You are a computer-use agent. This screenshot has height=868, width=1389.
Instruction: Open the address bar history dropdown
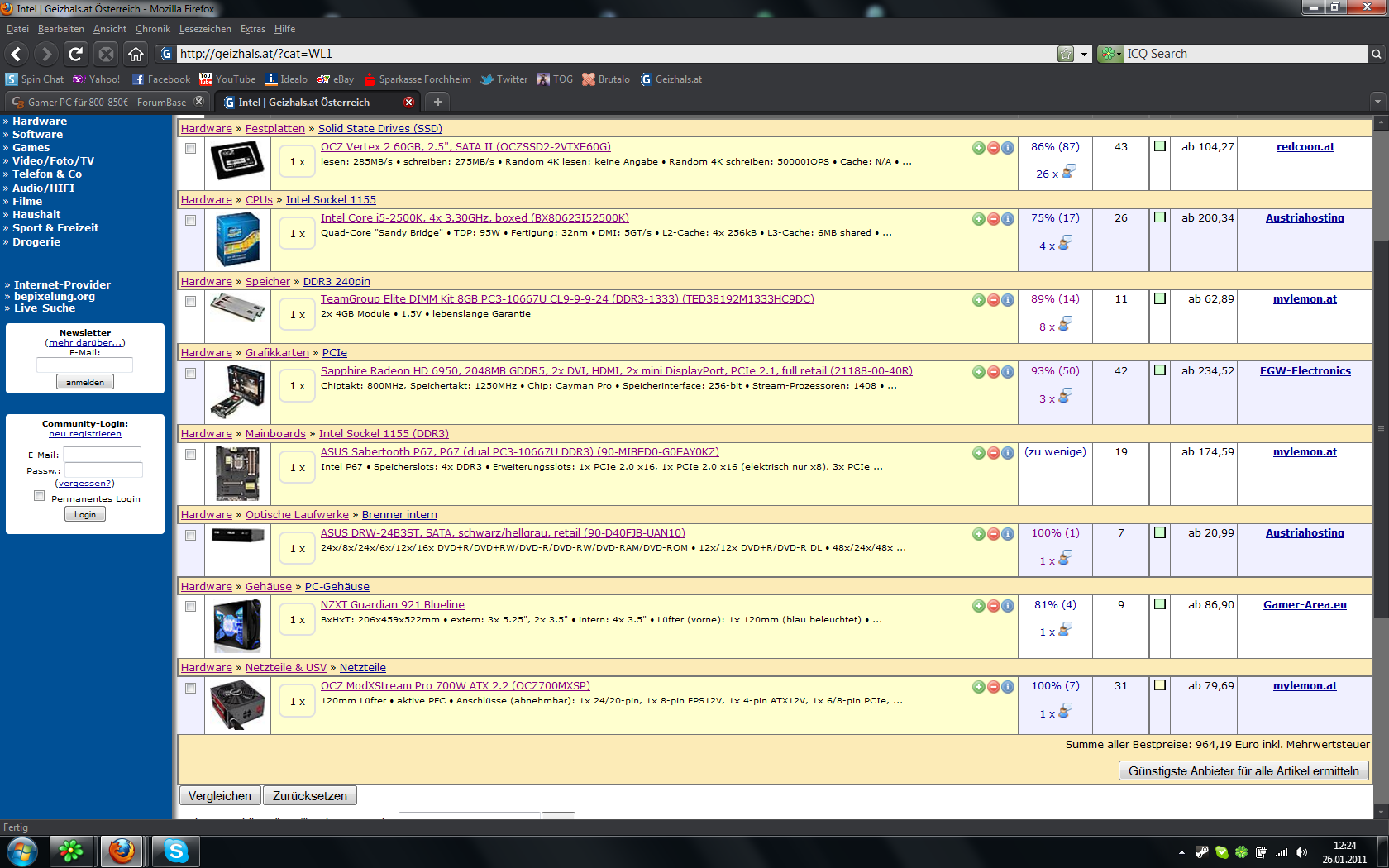(x=1084, y=55)
